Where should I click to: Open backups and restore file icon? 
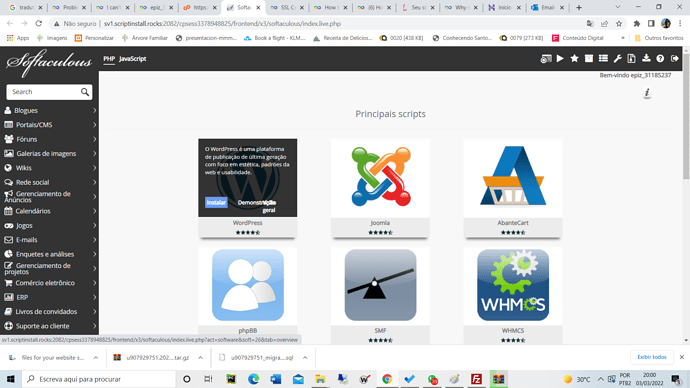tap(631, 59)
